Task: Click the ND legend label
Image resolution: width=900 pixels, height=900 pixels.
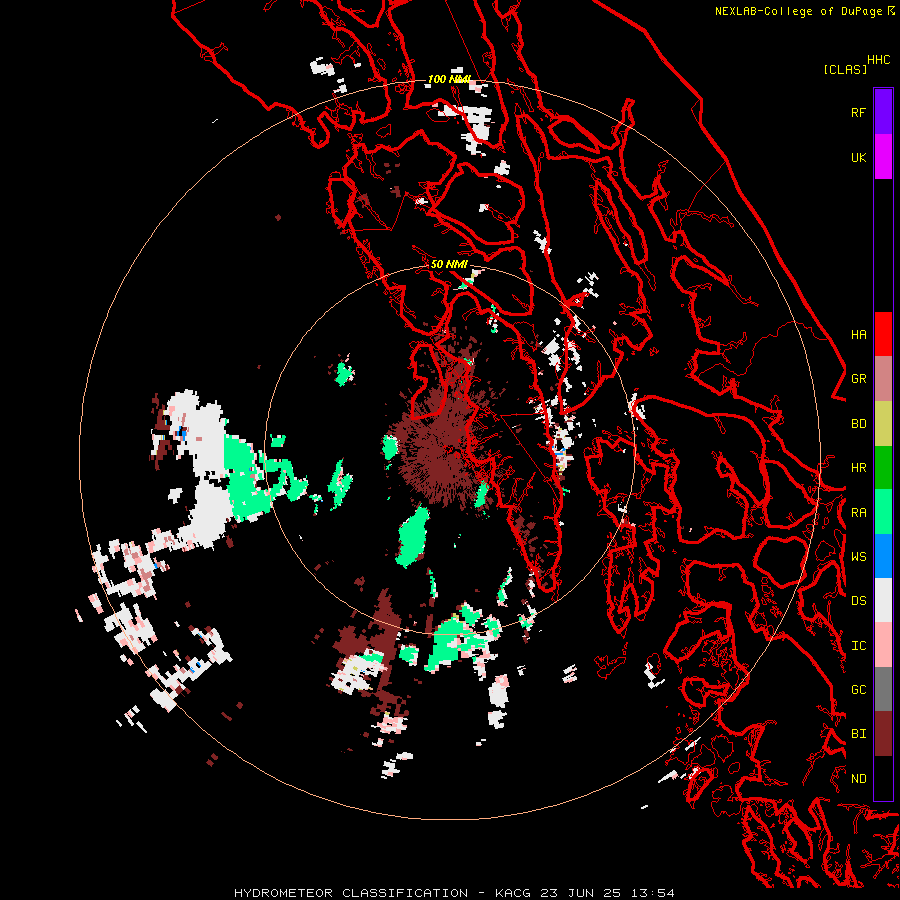Action: click(858, 779)
